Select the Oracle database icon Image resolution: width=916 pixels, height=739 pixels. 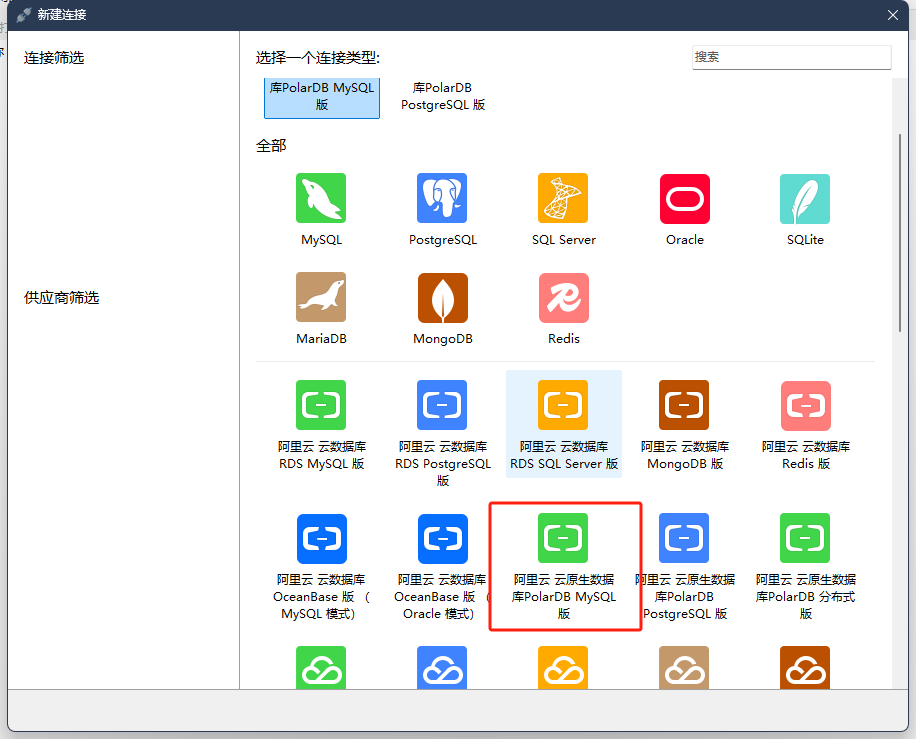(x=684, y=198)
